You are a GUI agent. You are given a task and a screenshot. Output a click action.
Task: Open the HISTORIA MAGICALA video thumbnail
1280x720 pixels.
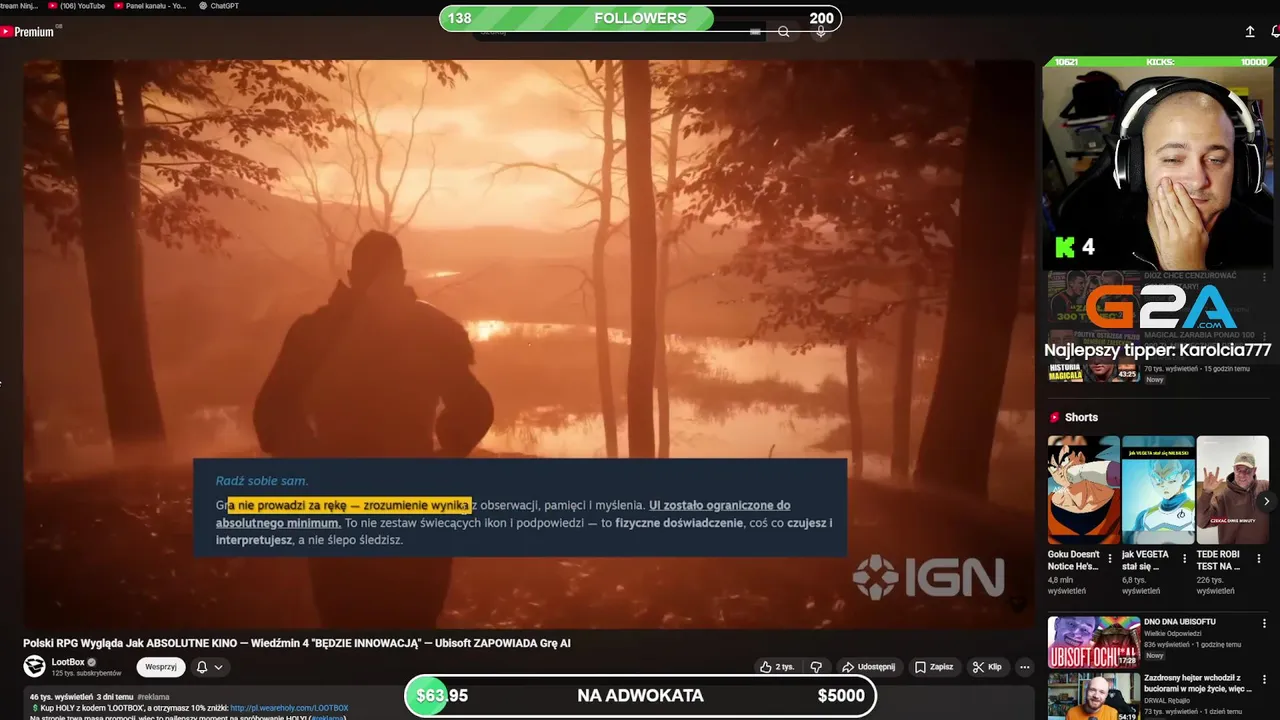(x=1094, y=370)
